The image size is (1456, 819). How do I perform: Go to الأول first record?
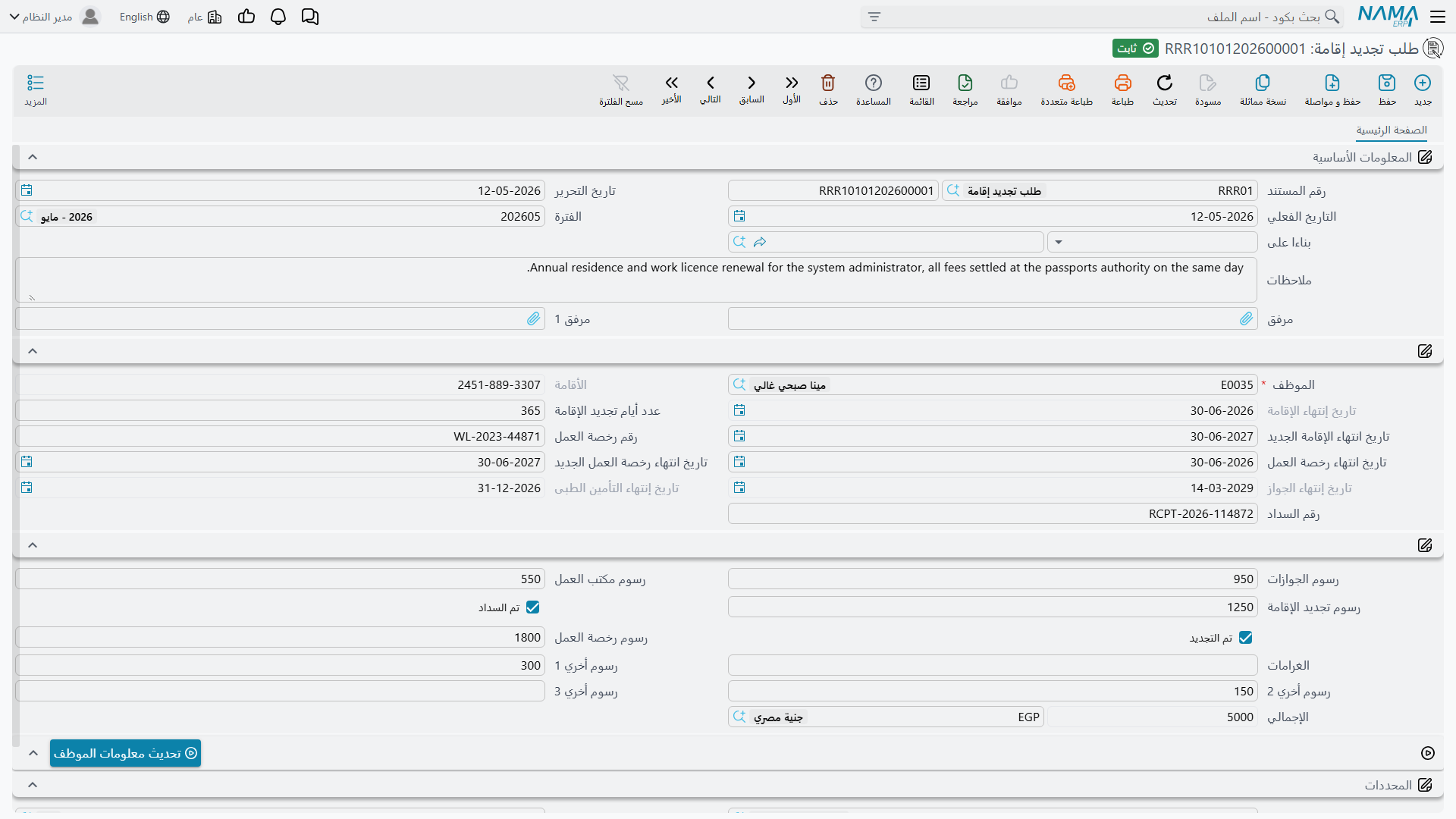pyautogui.click(x=792, y=89)
